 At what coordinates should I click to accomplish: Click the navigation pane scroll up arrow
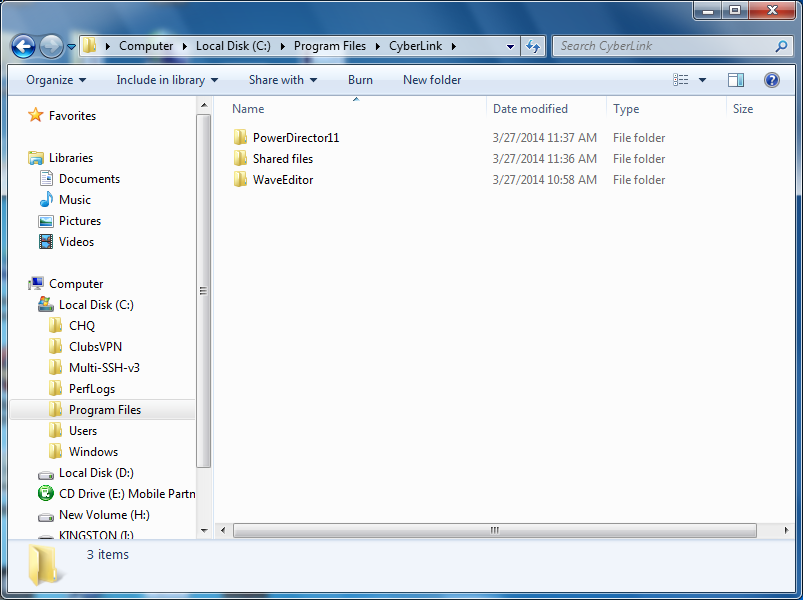click(x=204, y=105)
